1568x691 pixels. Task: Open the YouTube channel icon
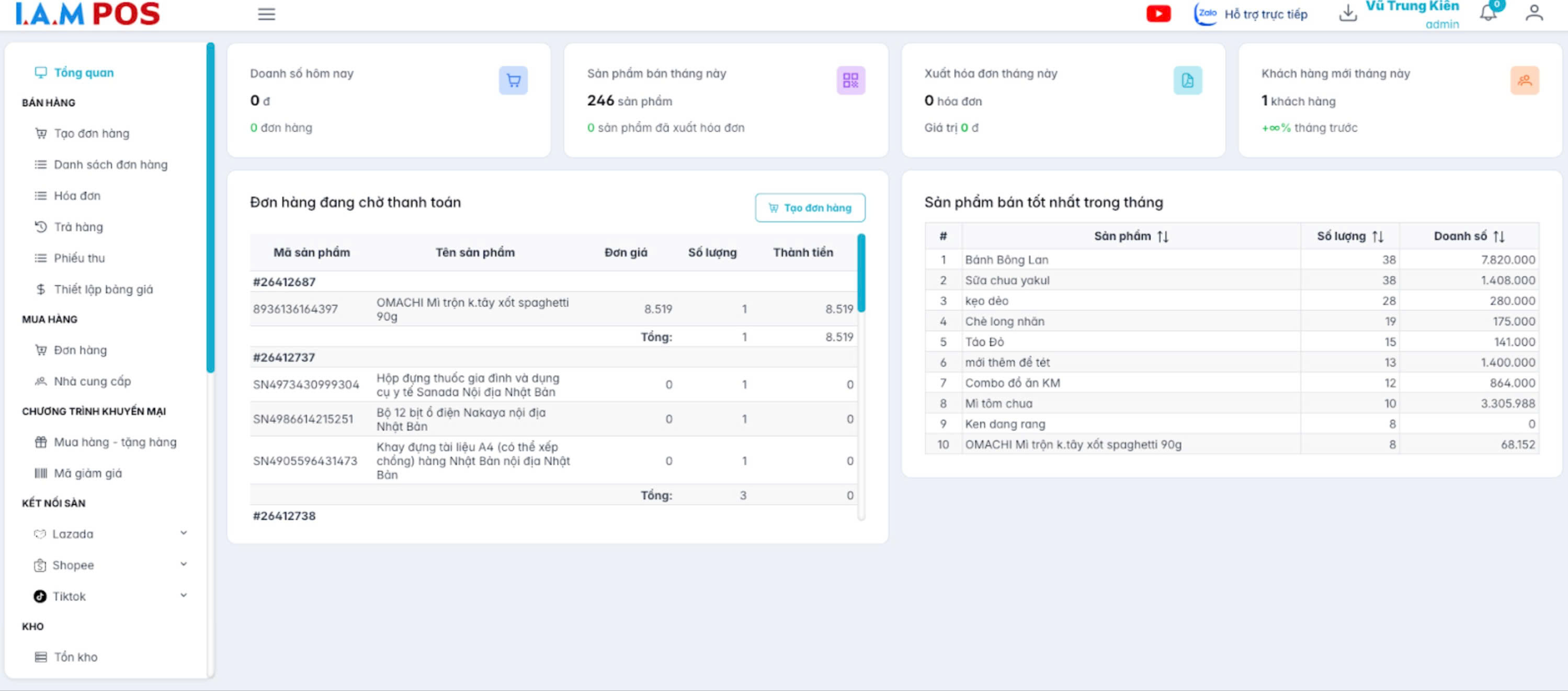pos(1158,14)
